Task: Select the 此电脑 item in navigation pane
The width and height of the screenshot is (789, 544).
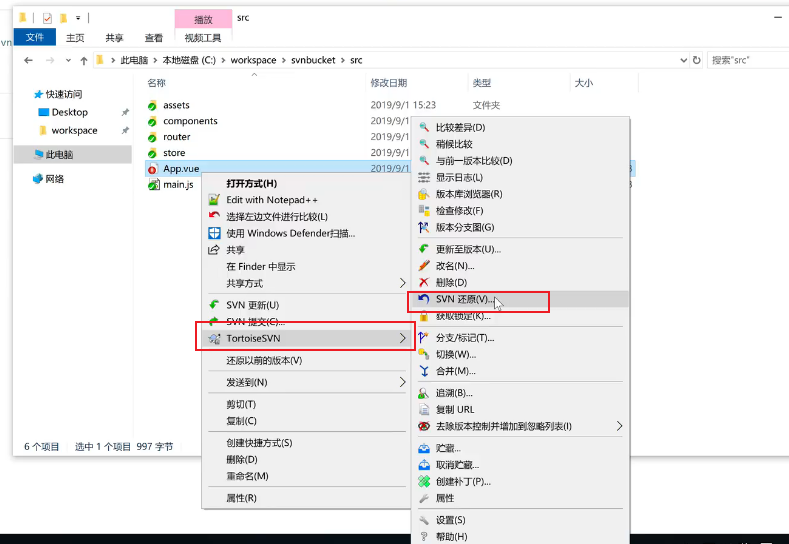Action: 73,154
